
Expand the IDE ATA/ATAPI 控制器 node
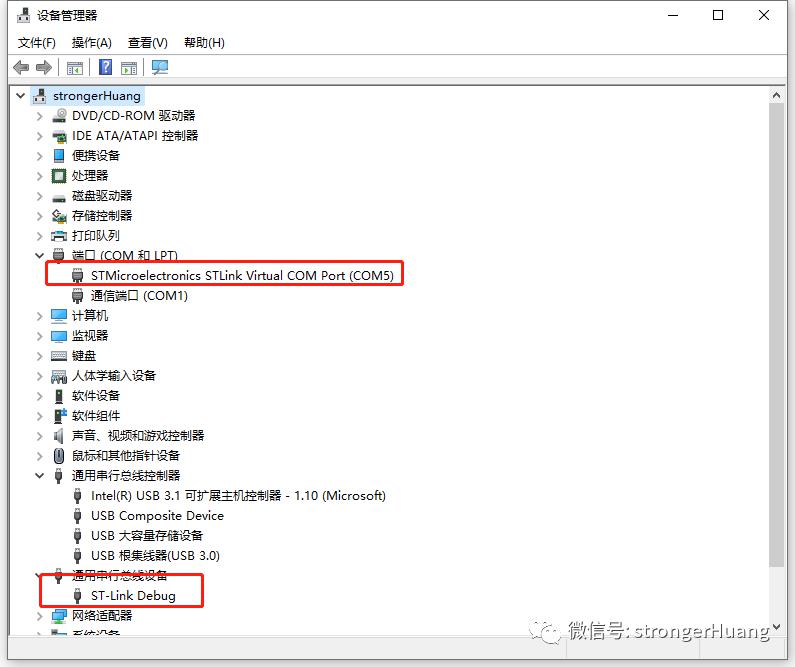tap(40, 136)
